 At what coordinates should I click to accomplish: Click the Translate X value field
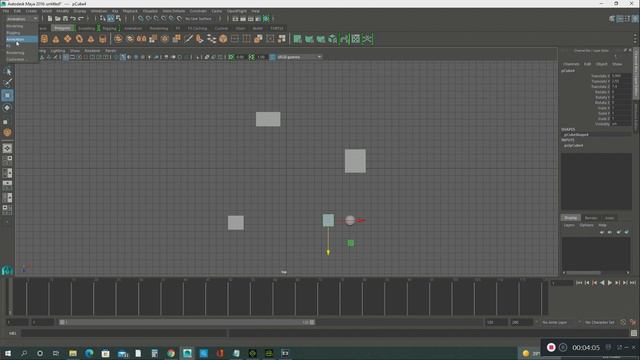[x=621, y=76]
